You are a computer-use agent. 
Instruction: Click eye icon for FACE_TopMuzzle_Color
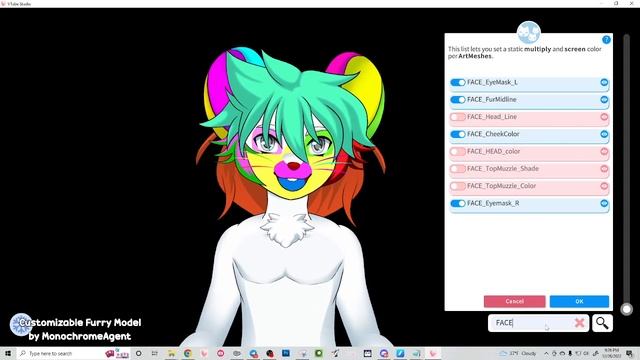coord(604,186)
